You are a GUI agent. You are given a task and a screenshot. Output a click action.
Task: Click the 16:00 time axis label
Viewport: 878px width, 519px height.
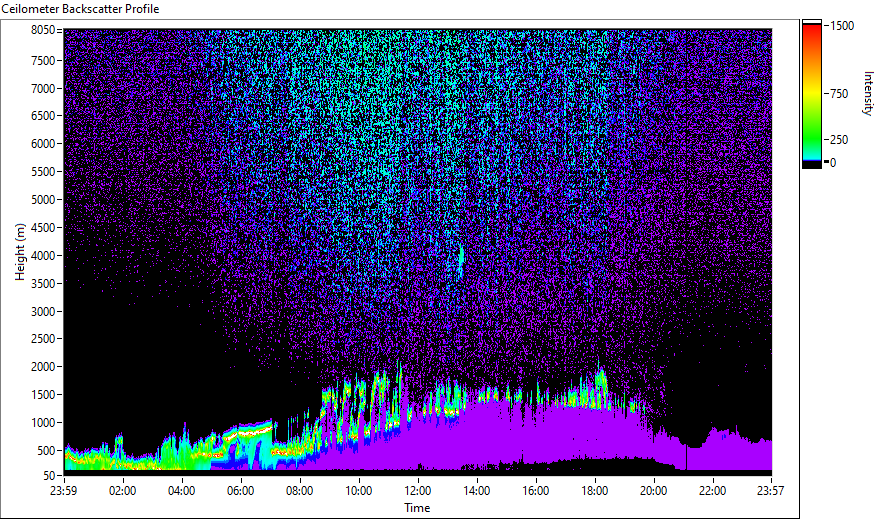[536, 491]
